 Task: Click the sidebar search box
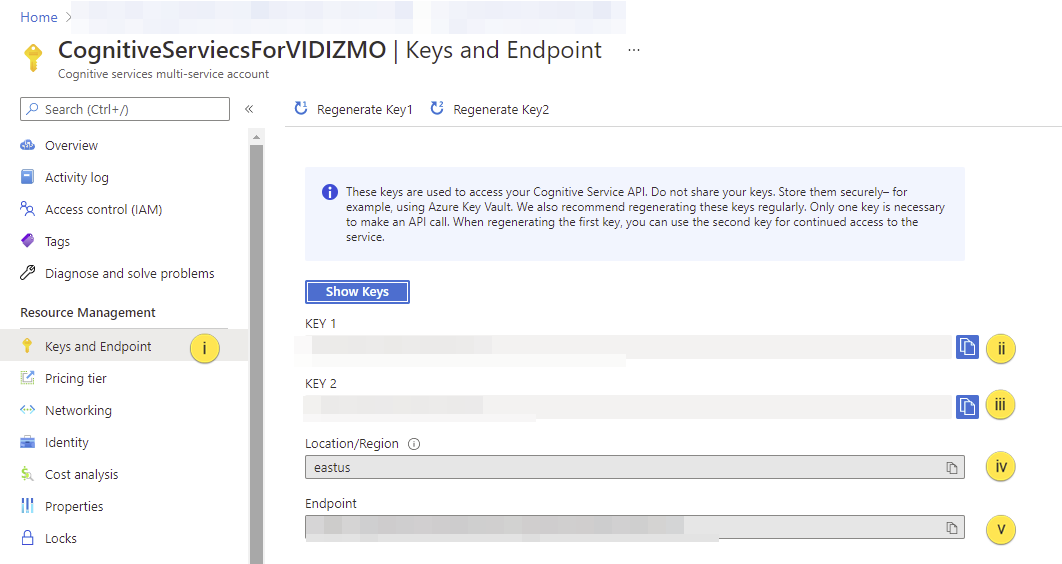click(125, 109)
